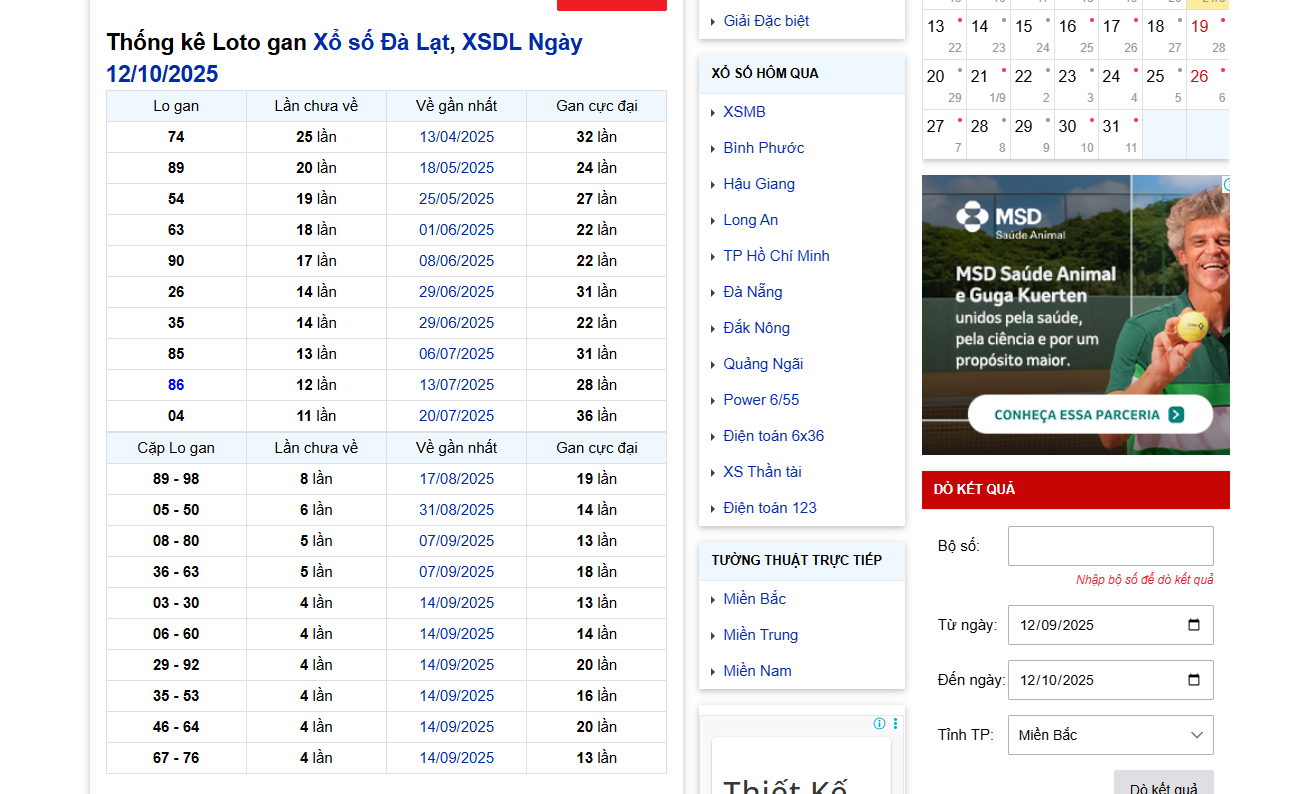The image size is (1308, 794).
Task: Click the MSD Saúde Animal logo
Action: tap(1000, 219)
